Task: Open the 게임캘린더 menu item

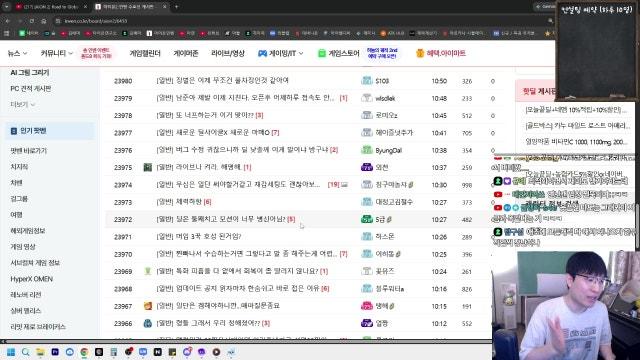Action: tap(145, 53)
